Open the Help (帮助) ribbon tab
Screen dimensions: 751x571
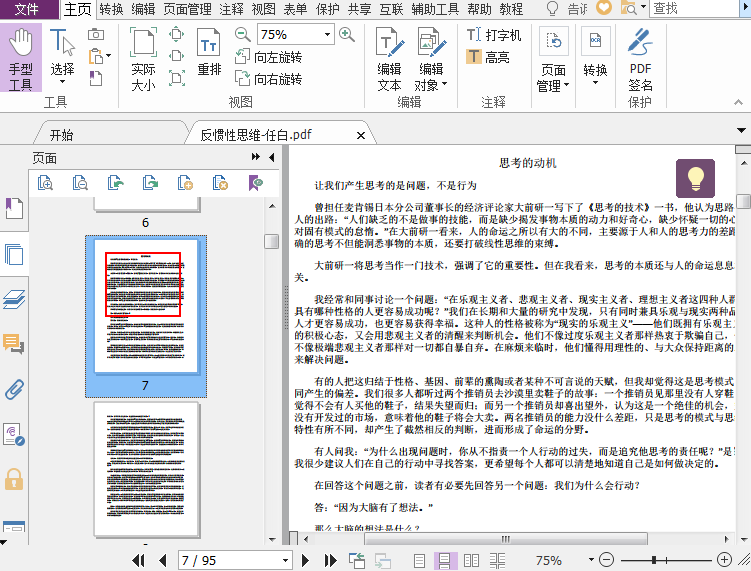coord(479,9)
